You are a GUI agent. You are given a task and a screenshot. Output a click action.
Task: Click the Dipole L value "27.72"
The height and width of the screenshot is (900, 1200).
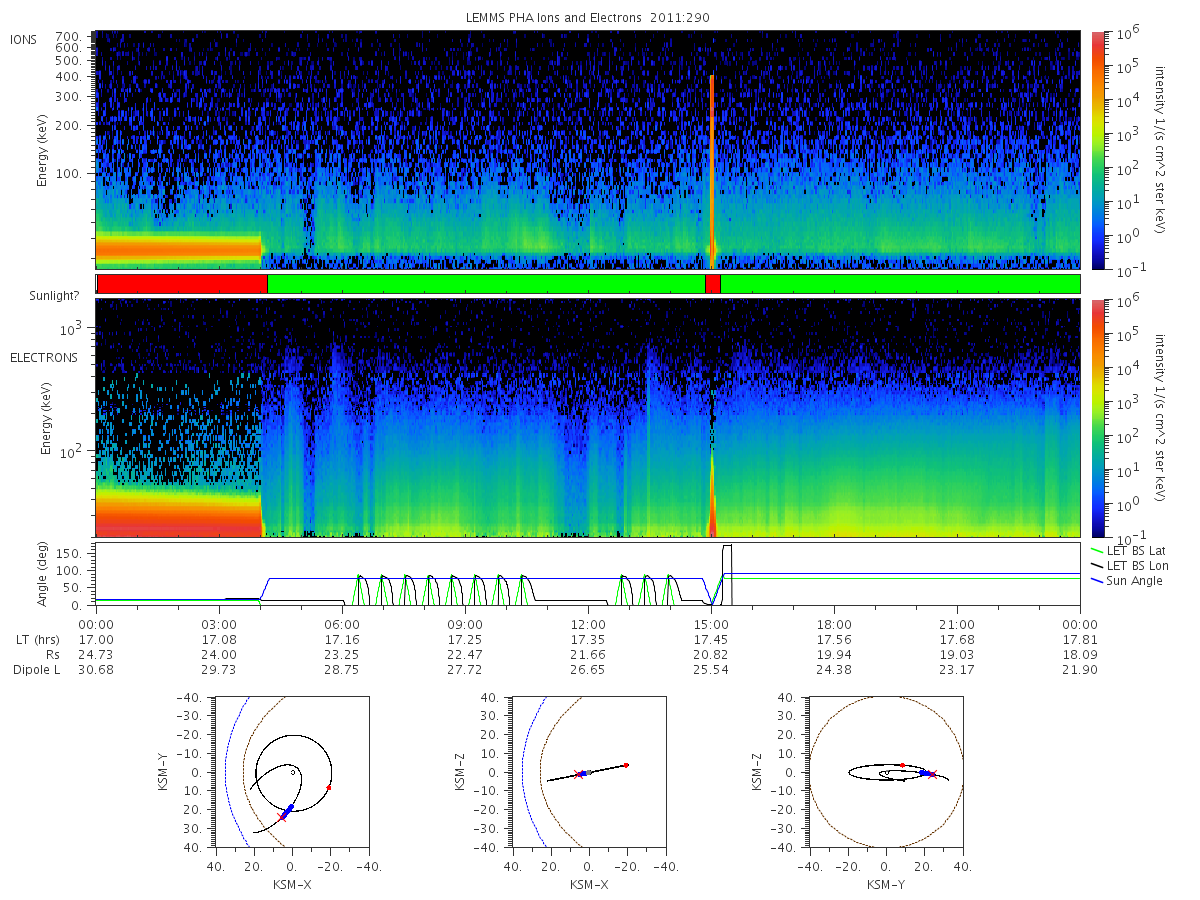465,670
